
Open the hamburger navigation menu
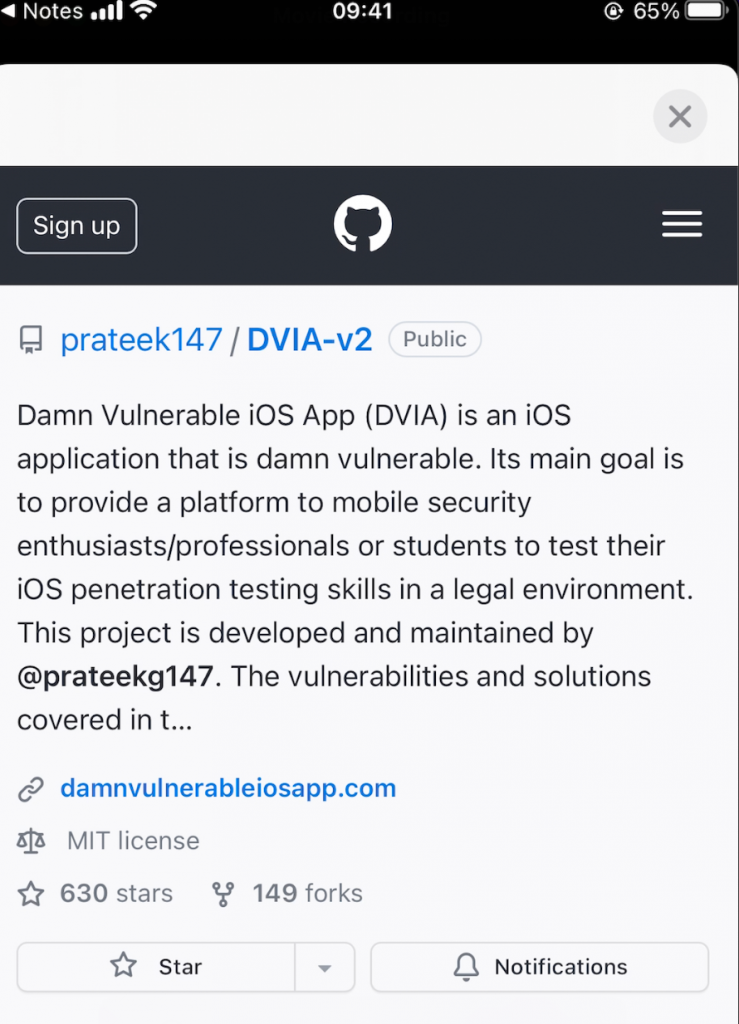tap(682, 225)
